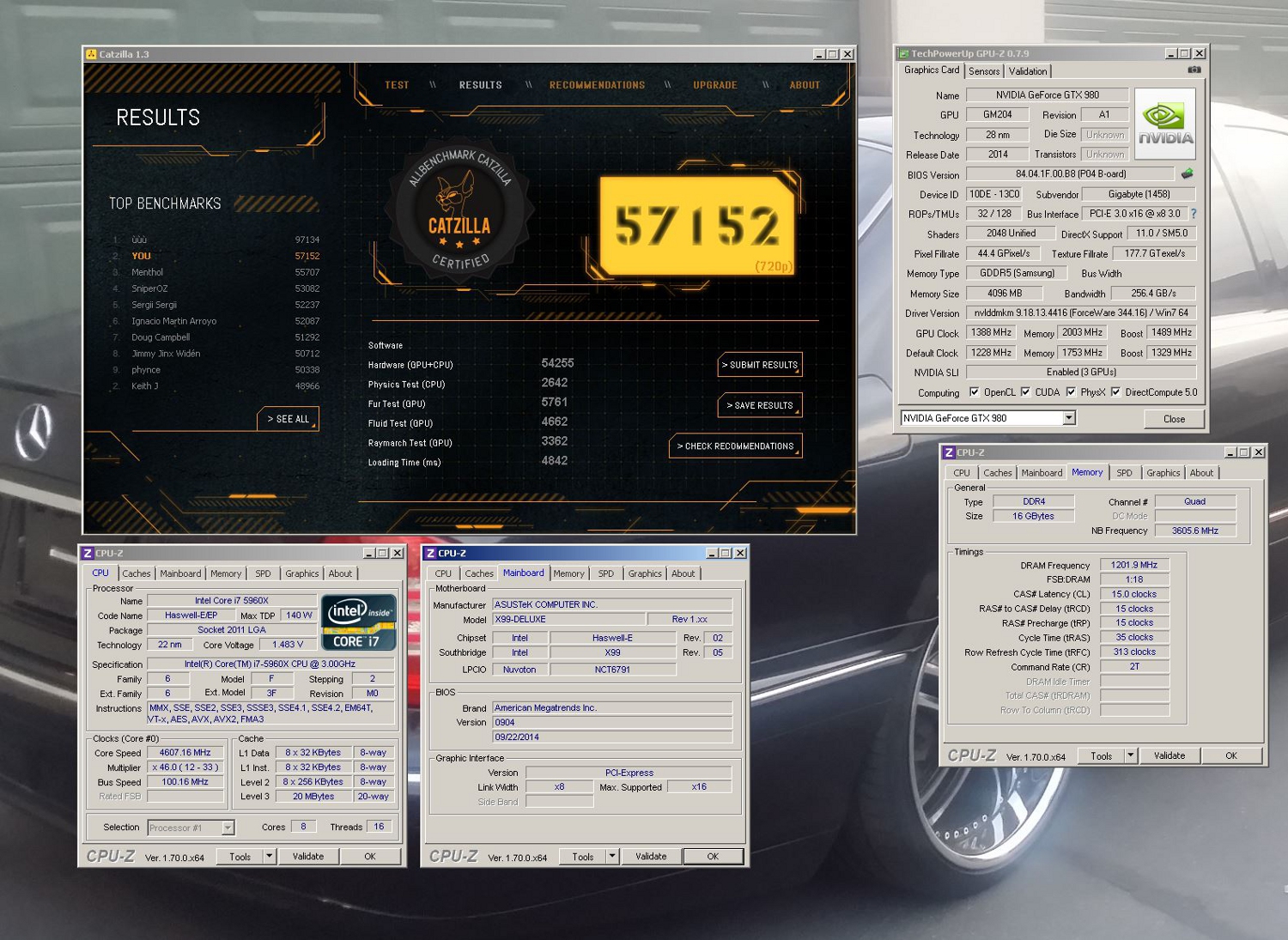Click the Validate button in CPU-Z CPU window
This screenshot has width=1288, height=940.
[308, 857]
